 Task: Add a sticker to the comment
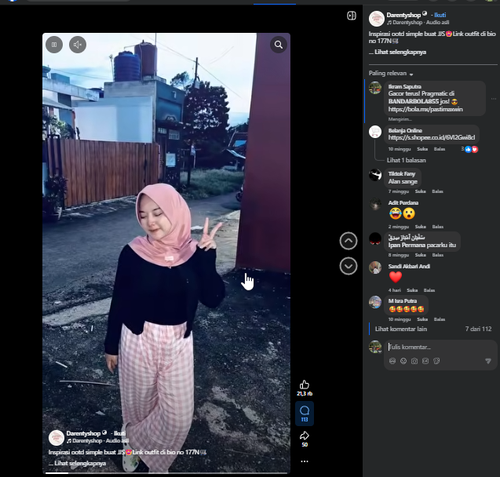pyautogui.click(x=436, y=361)
